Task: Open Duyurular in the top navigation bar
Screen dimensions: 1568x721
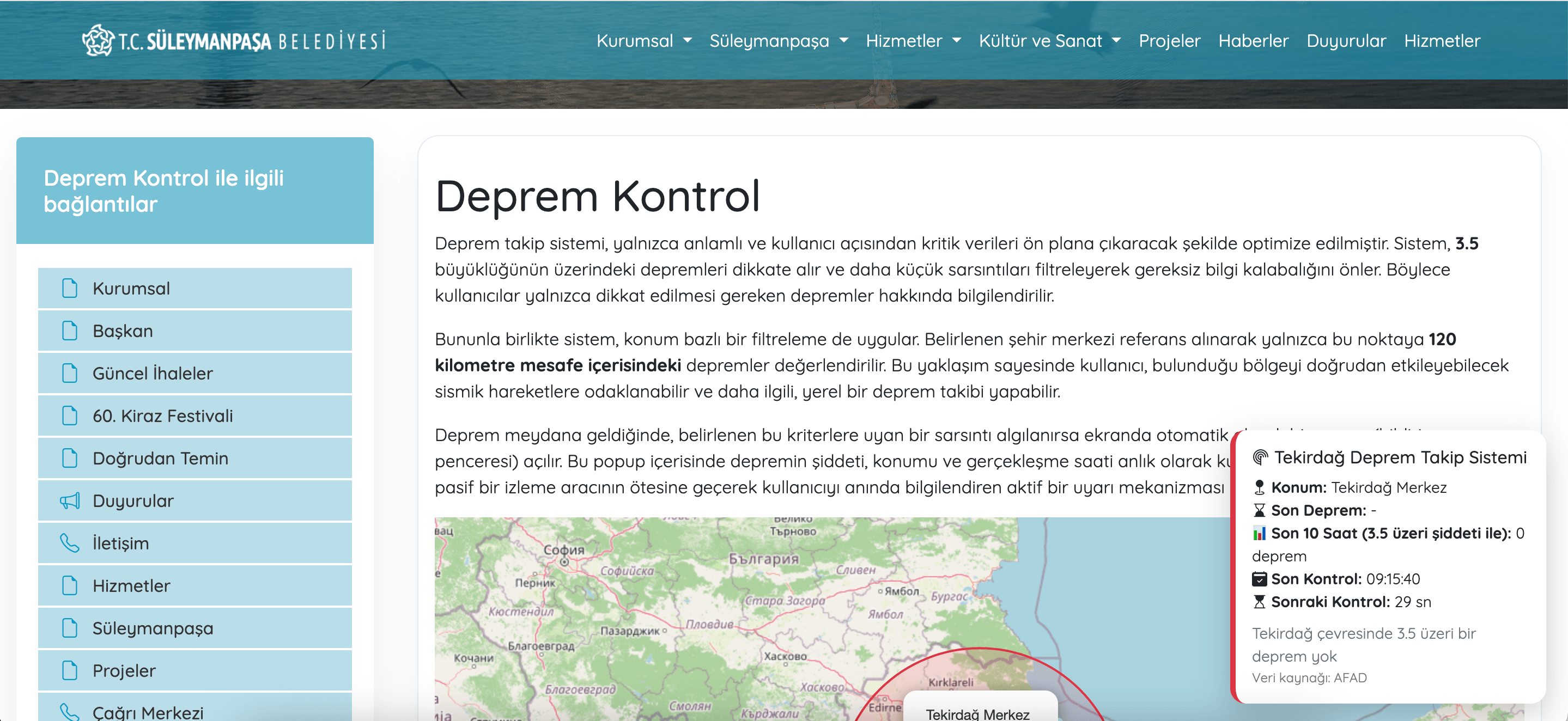Action: (x=1346, y=41)
